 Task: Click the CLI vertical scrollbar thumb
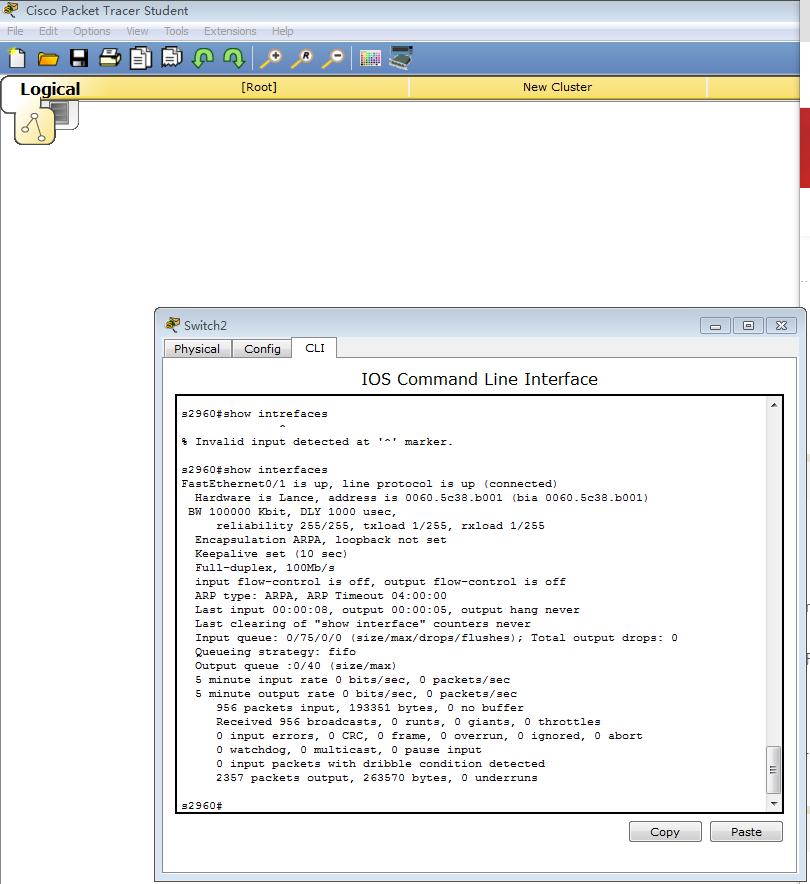tap(773, 770)
